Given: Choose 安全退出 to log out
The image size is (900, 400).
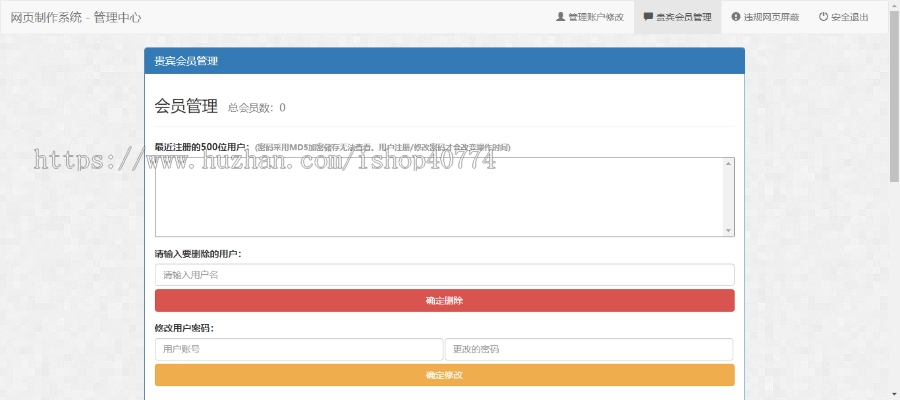Looking at the screenshot, I should [844, 17].
